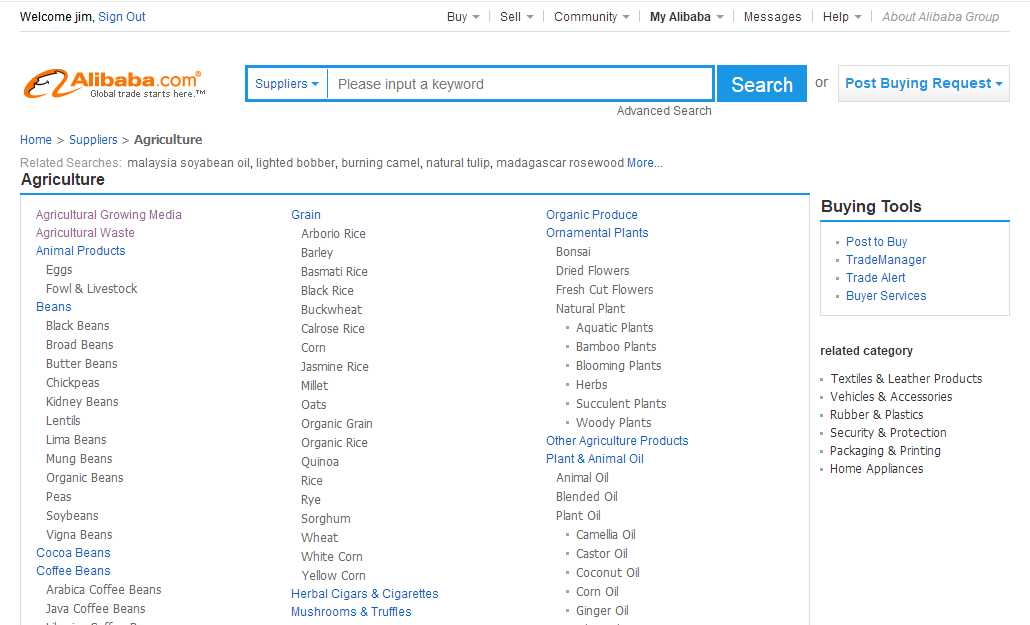Image resolution: width=1030 pixels, height=625 pixels.
Task: Expand the Help menu
Action: click(x=841, y=17)
